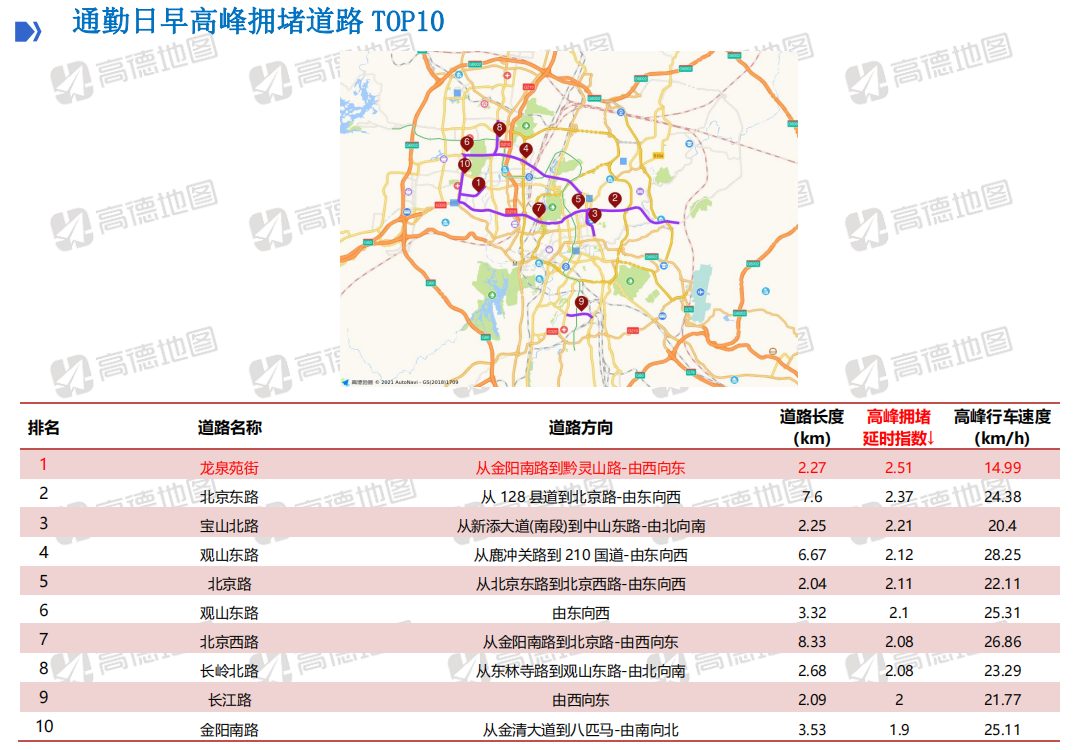Viewport: 1075px width, 750px height.
Task: Click the road length value 8.33
Action: 812,641
